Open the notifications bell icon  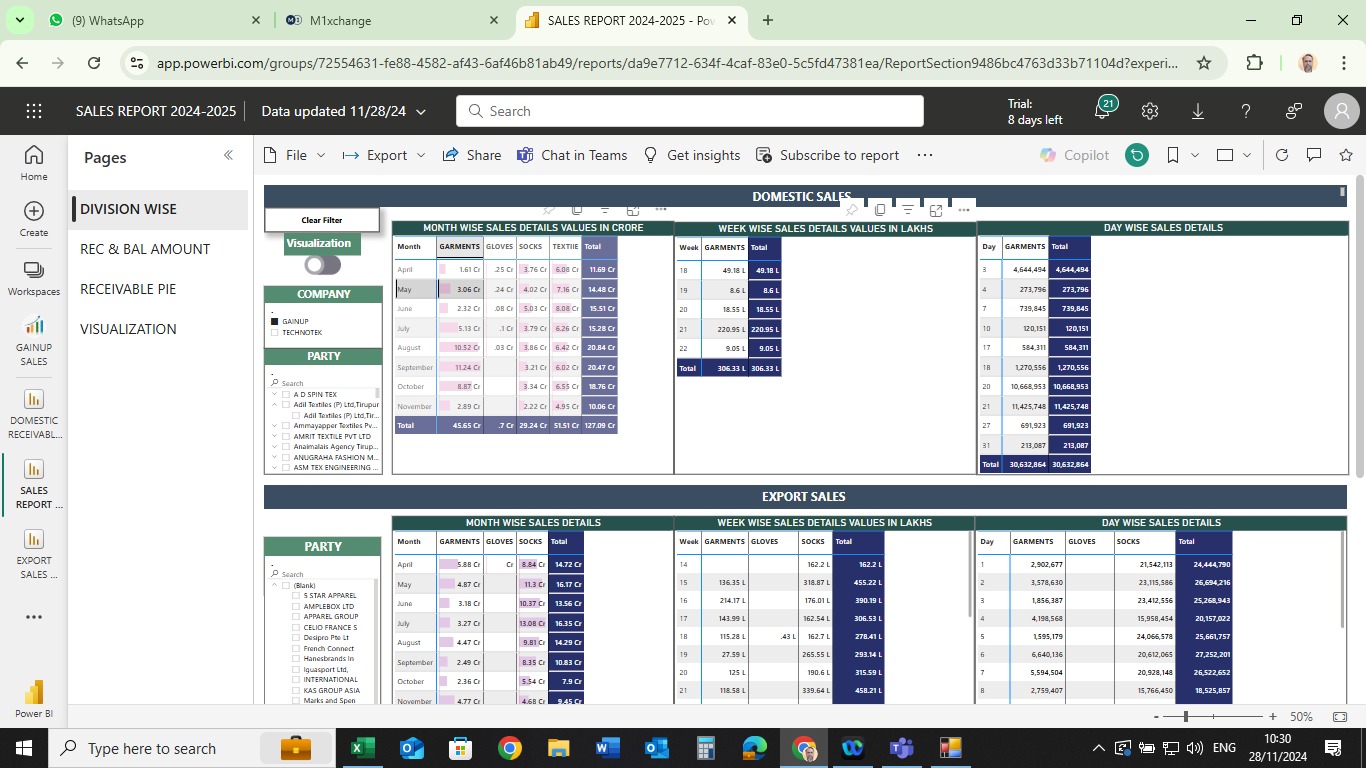1102,111
